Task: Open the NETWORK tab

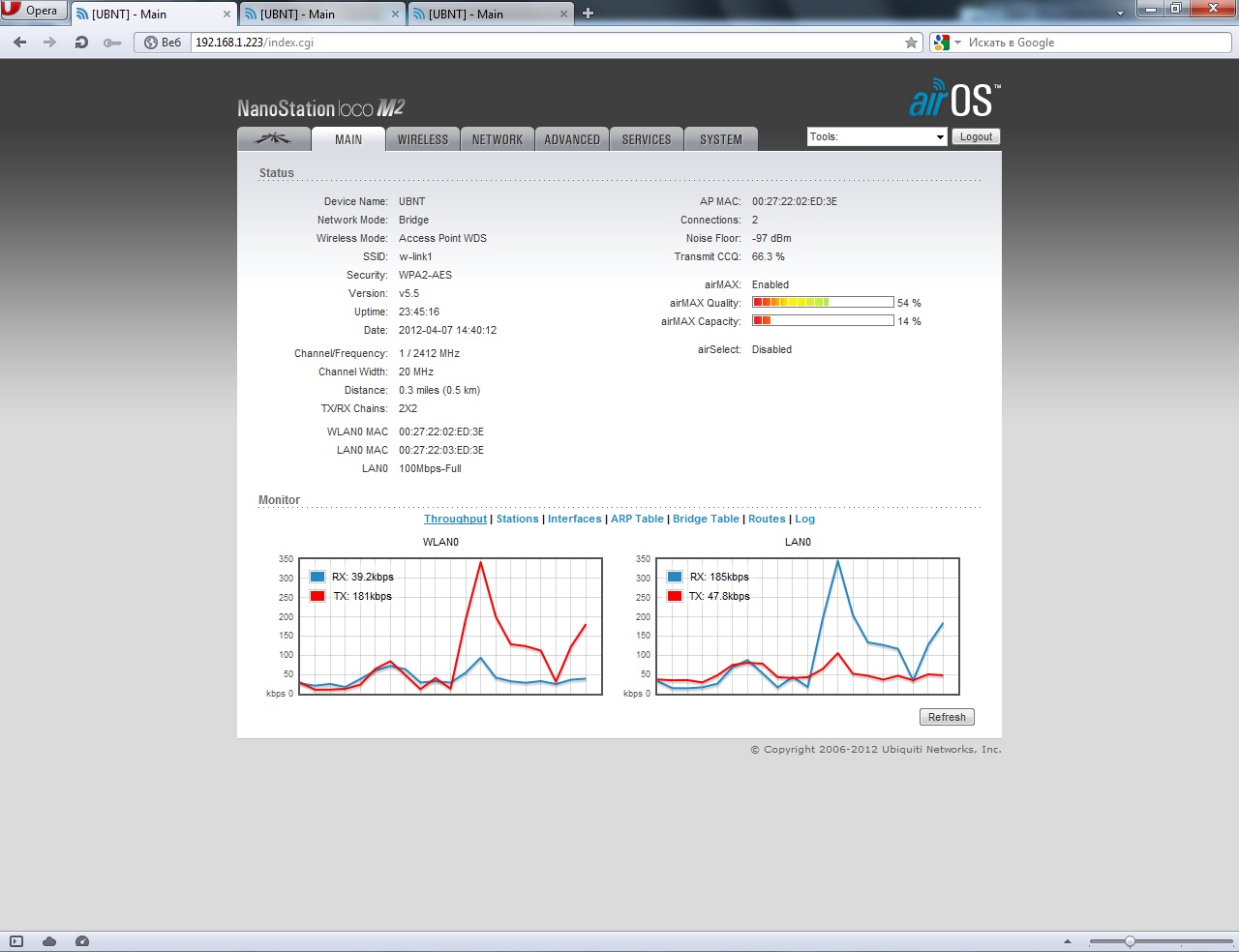Action: click(497, 139)
